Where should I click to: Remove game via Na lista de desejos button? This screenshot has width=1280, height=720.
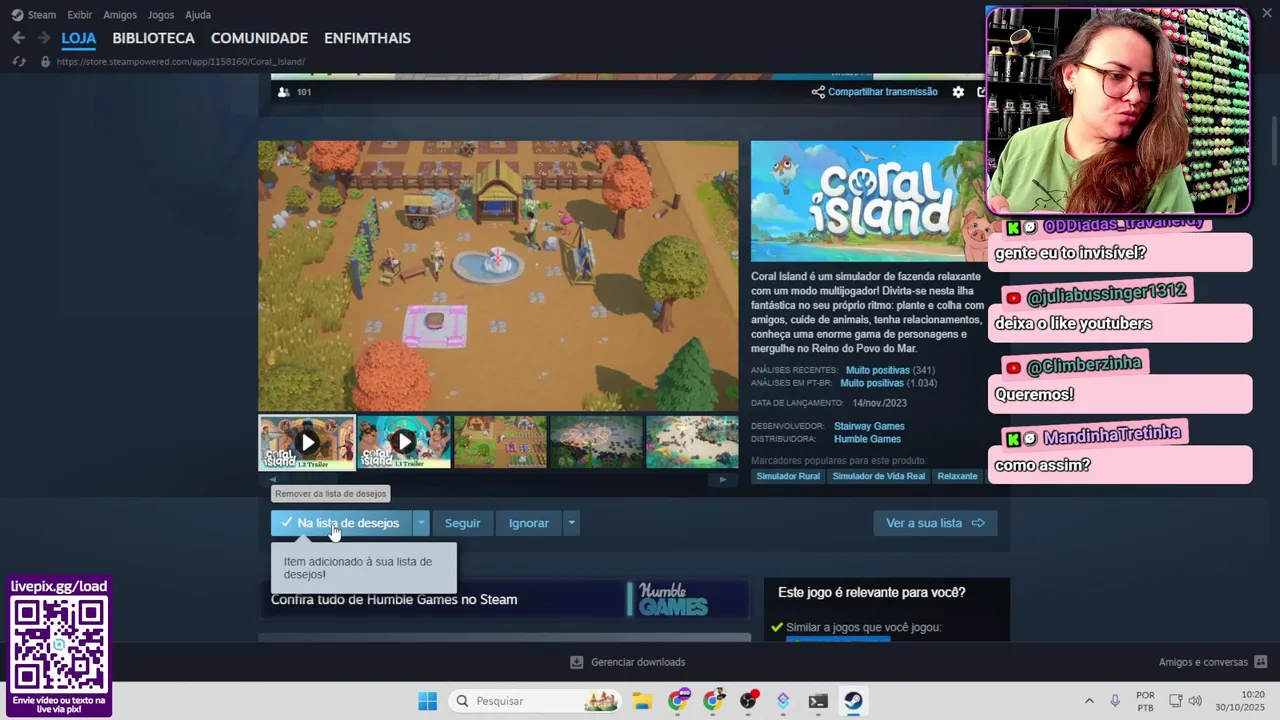click(x=340, y=523)
